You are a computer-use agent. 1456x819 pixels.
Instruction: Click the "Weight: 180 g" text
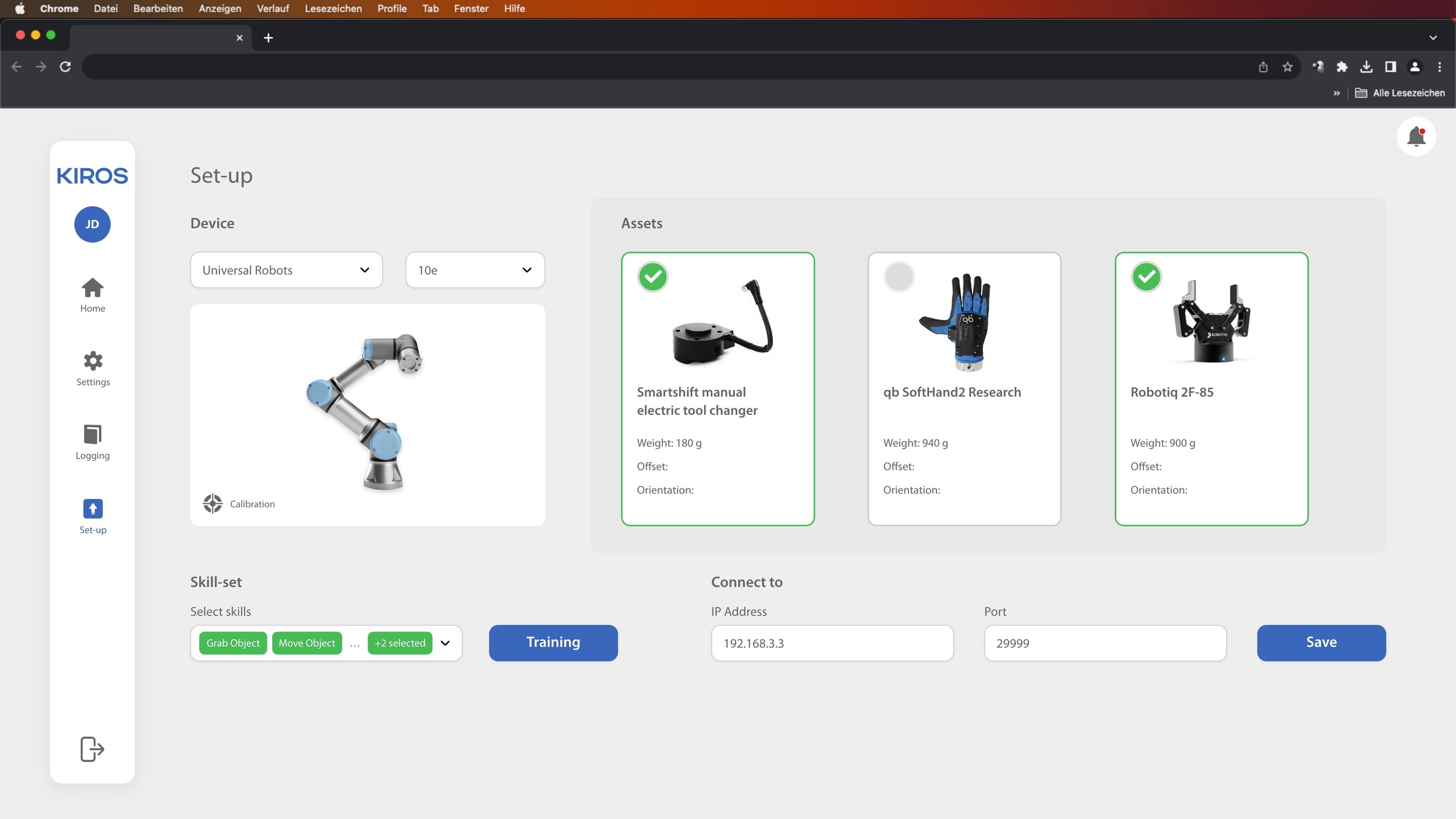pyautogui.click(x=669, y=443)
